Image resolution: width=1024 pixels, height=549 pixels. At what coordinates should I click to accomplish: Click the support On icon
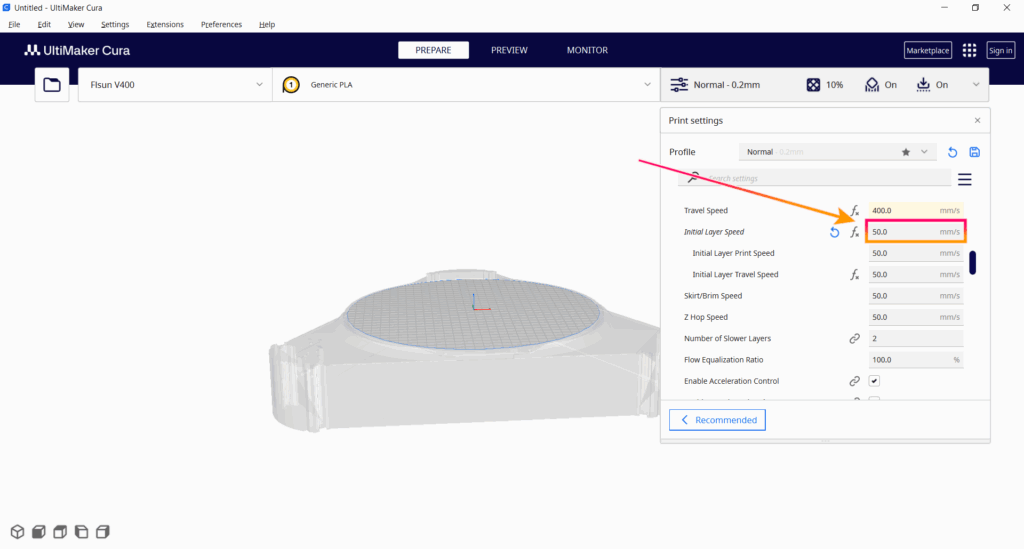coord(872,85)
